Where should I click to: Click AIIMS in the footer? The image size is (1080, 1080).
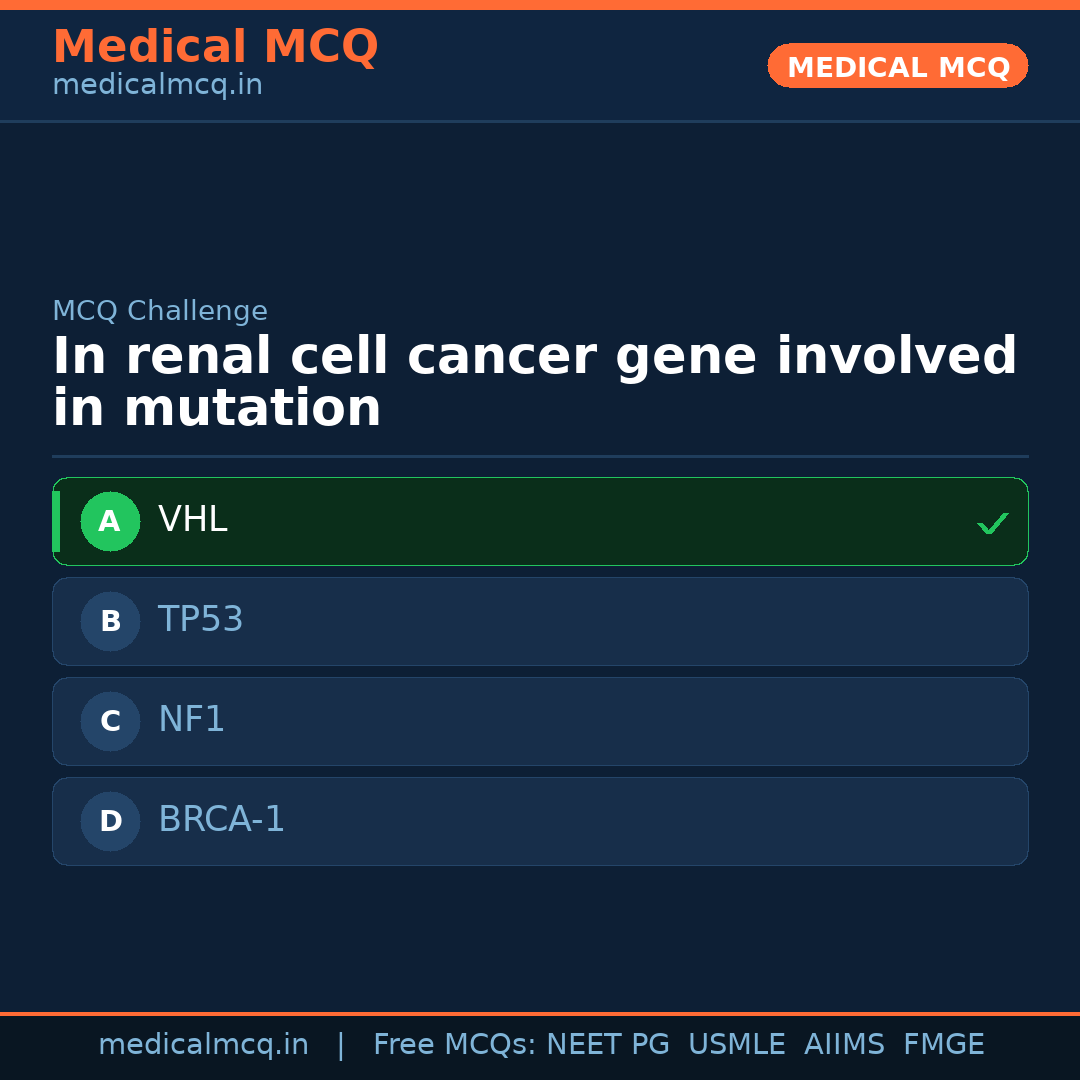pos(843,1045)
